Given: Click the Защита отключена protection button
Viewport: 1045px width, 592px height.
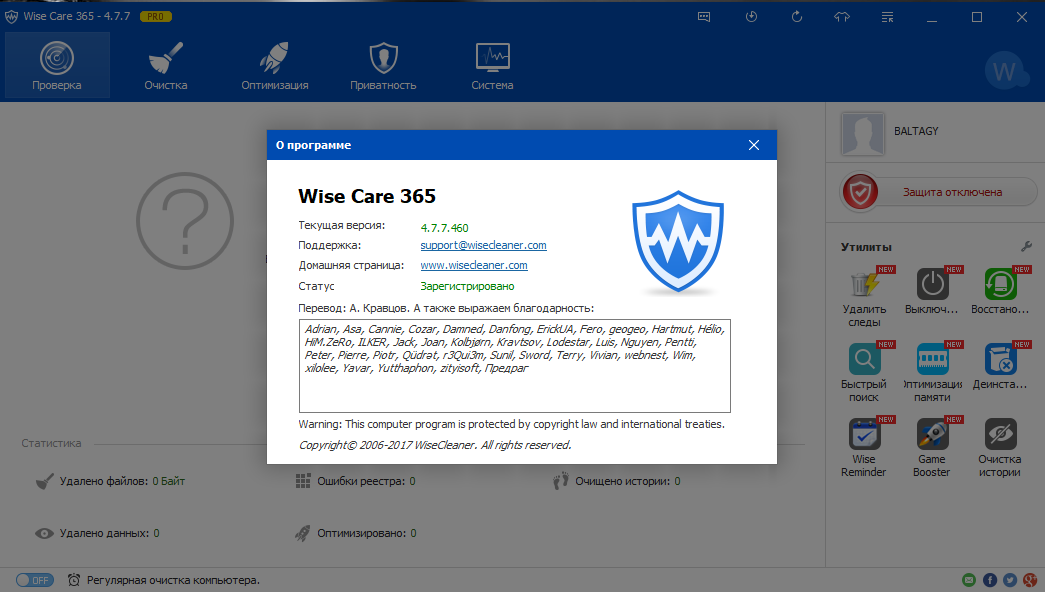Looking at the screenshot, I should pos(952,192).
